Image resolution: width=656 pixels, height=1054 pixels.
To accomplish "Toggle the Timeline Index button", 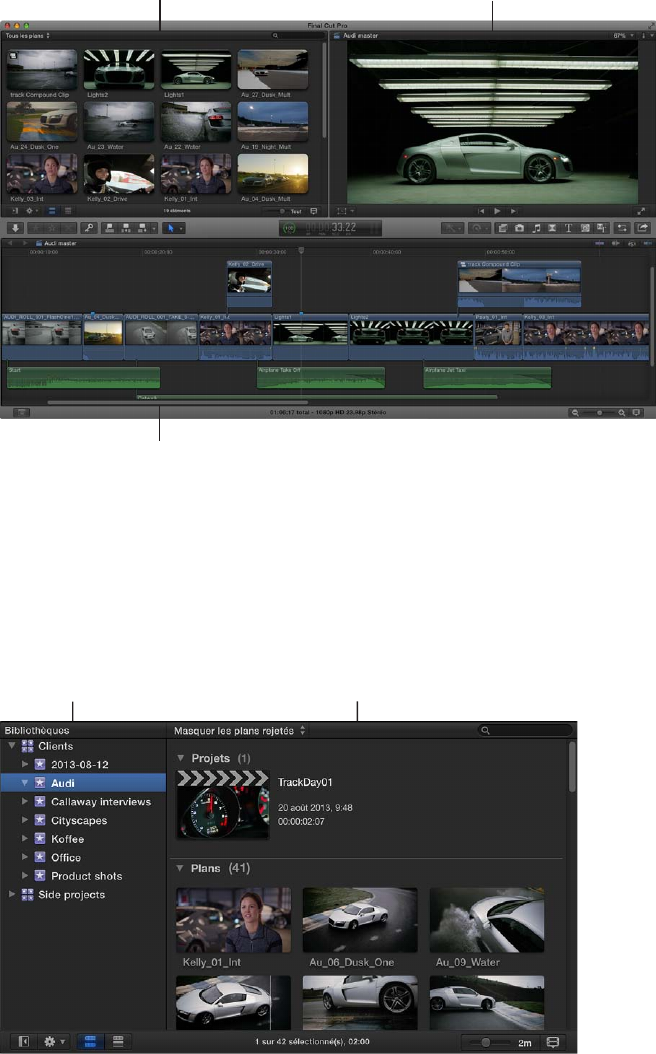I will pos(22,413).
